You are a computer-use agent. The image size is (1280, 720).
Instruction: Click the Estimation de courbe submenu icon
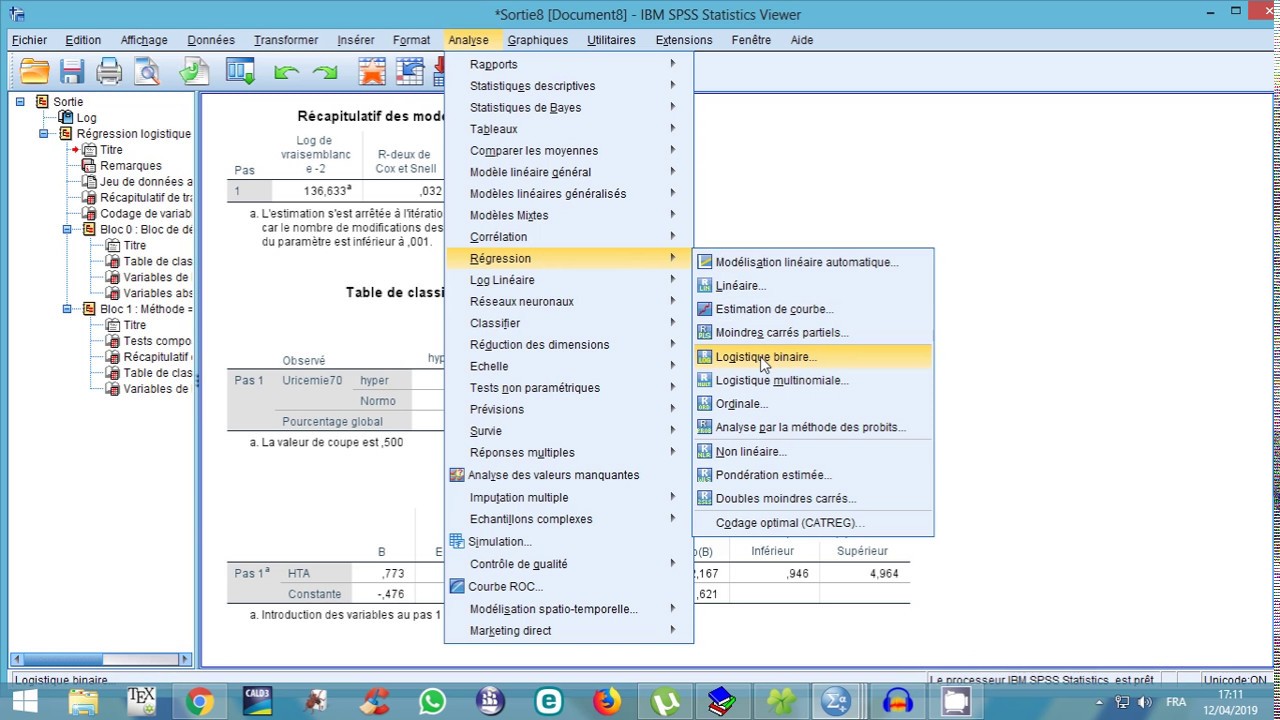coord(705,309)
